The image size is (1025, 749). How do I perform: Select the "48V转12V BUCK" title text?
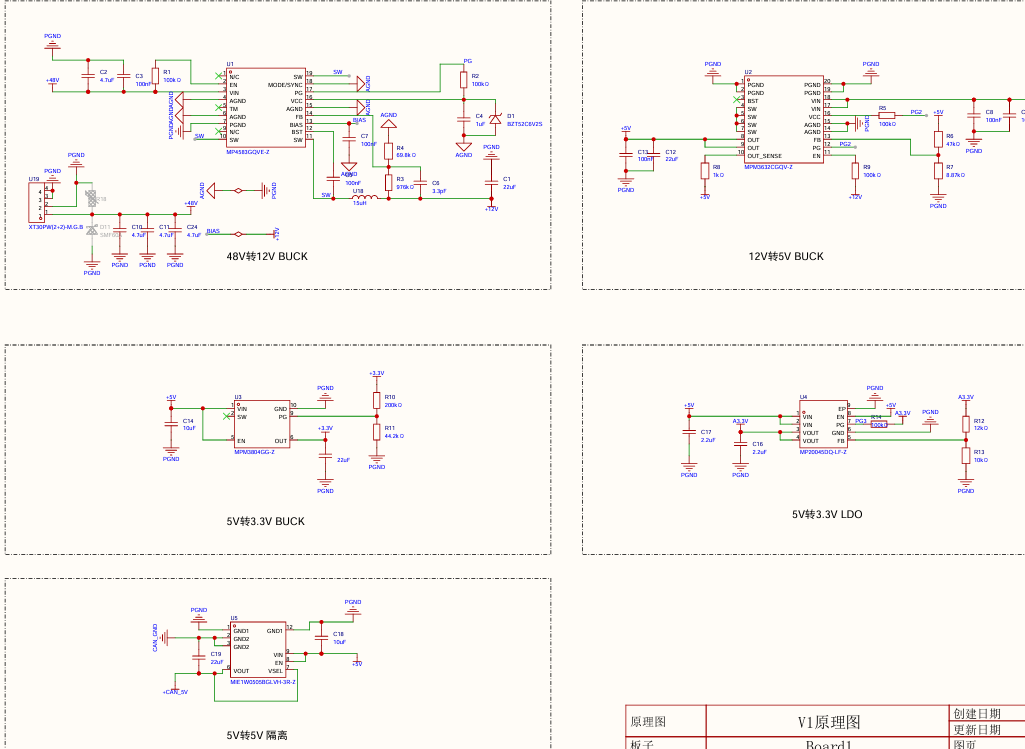click(267, 256)
